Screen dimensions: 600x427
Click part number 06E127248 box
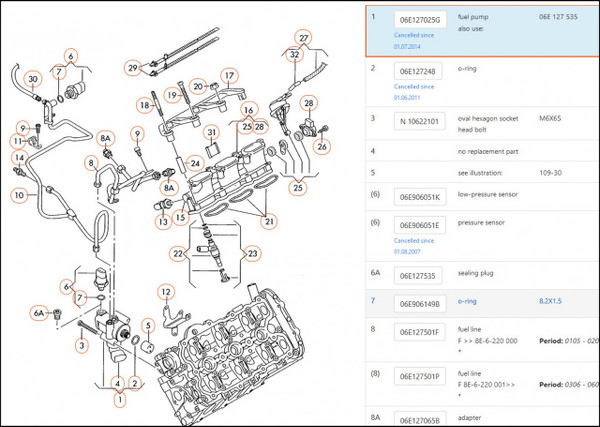pos(416,71)
